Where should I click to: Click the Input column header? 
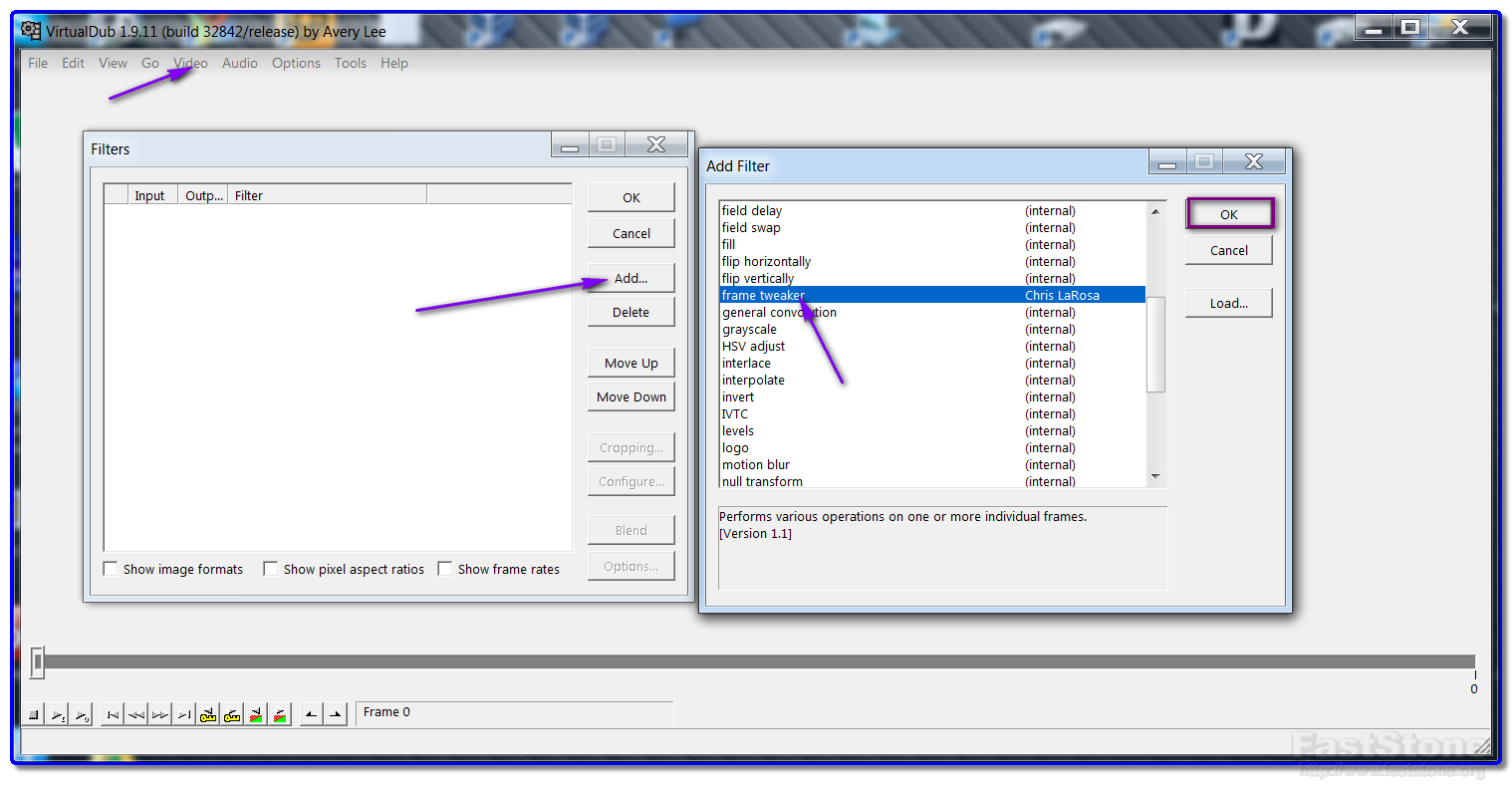[153, 195]
